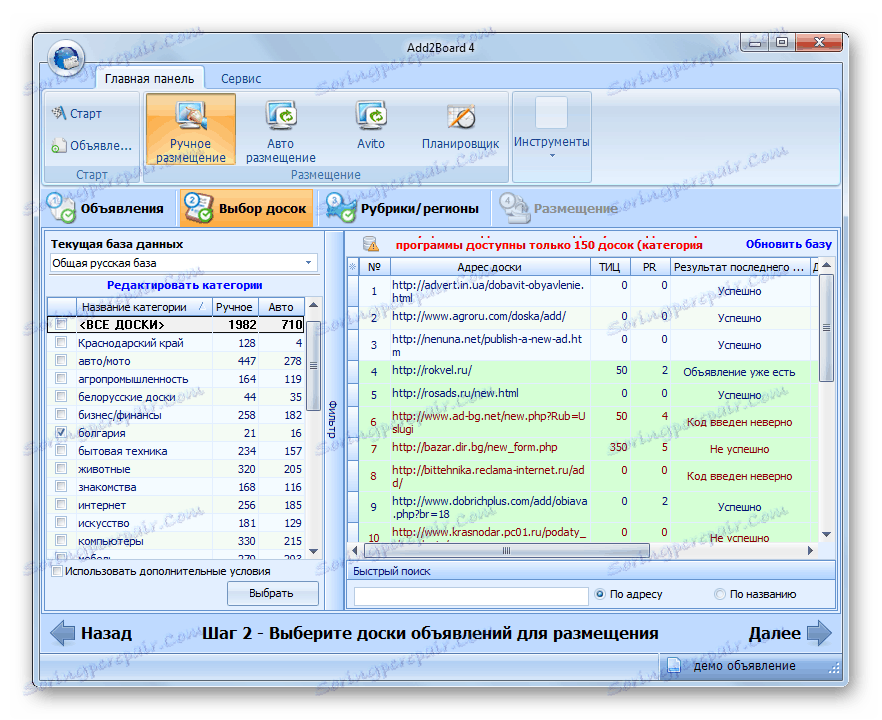Switch to the Сервис tab

[241, 79]
